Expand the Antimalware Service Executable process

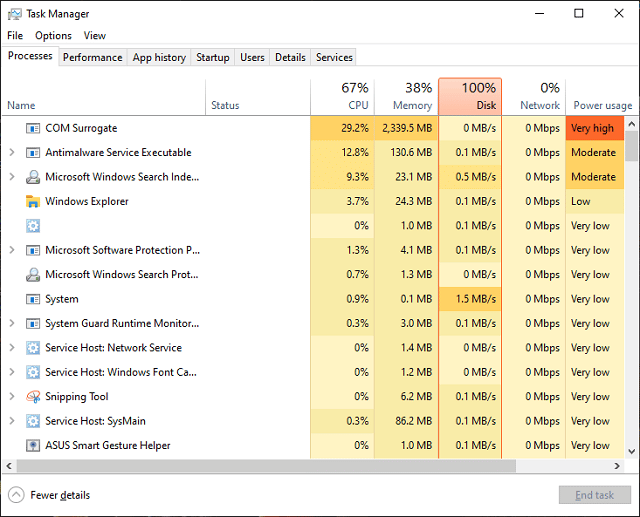(12, 153)
